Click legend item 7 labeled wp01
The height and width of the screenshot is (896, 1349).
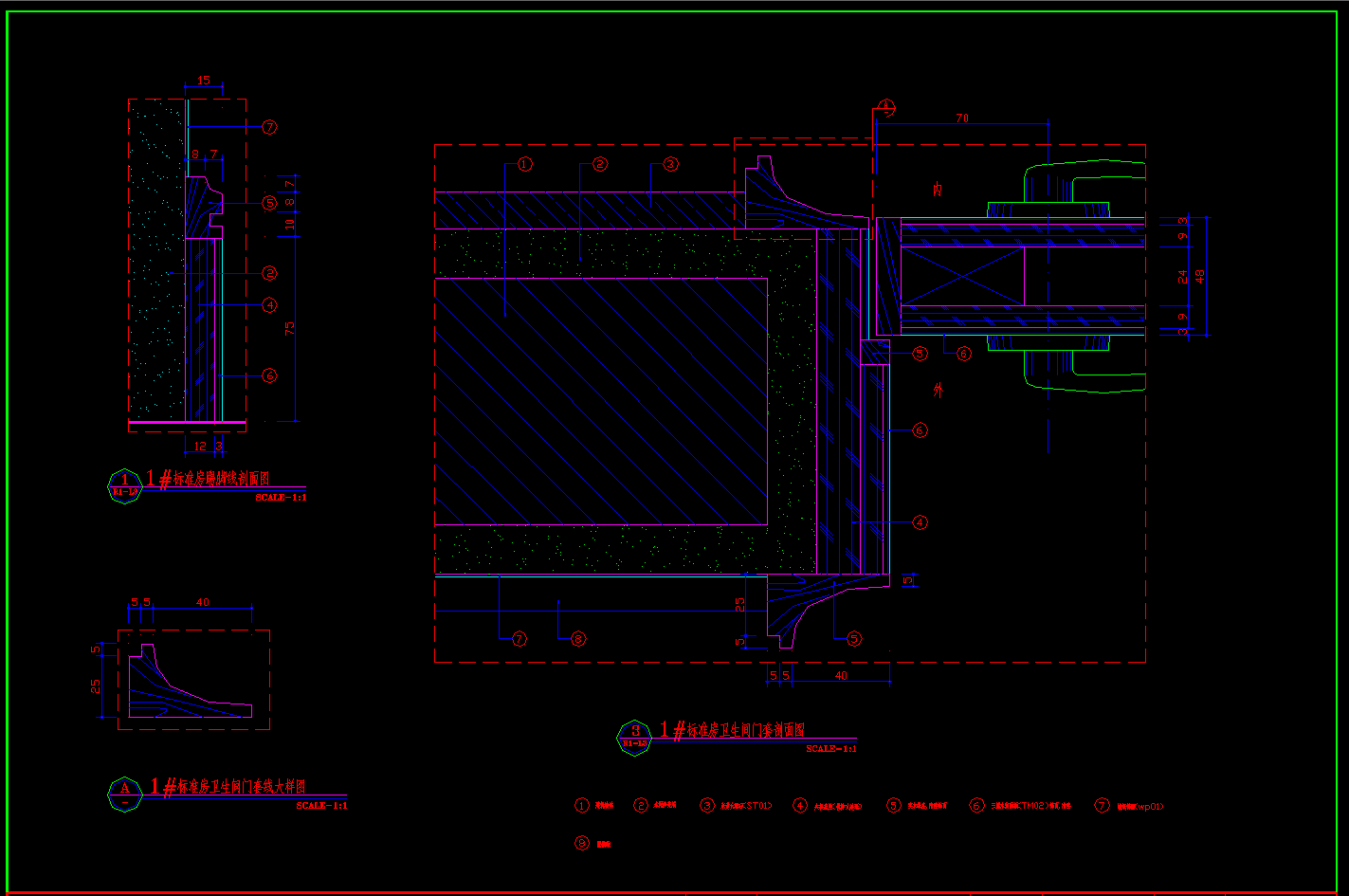pyautogui.click(x=1128, y=806)
